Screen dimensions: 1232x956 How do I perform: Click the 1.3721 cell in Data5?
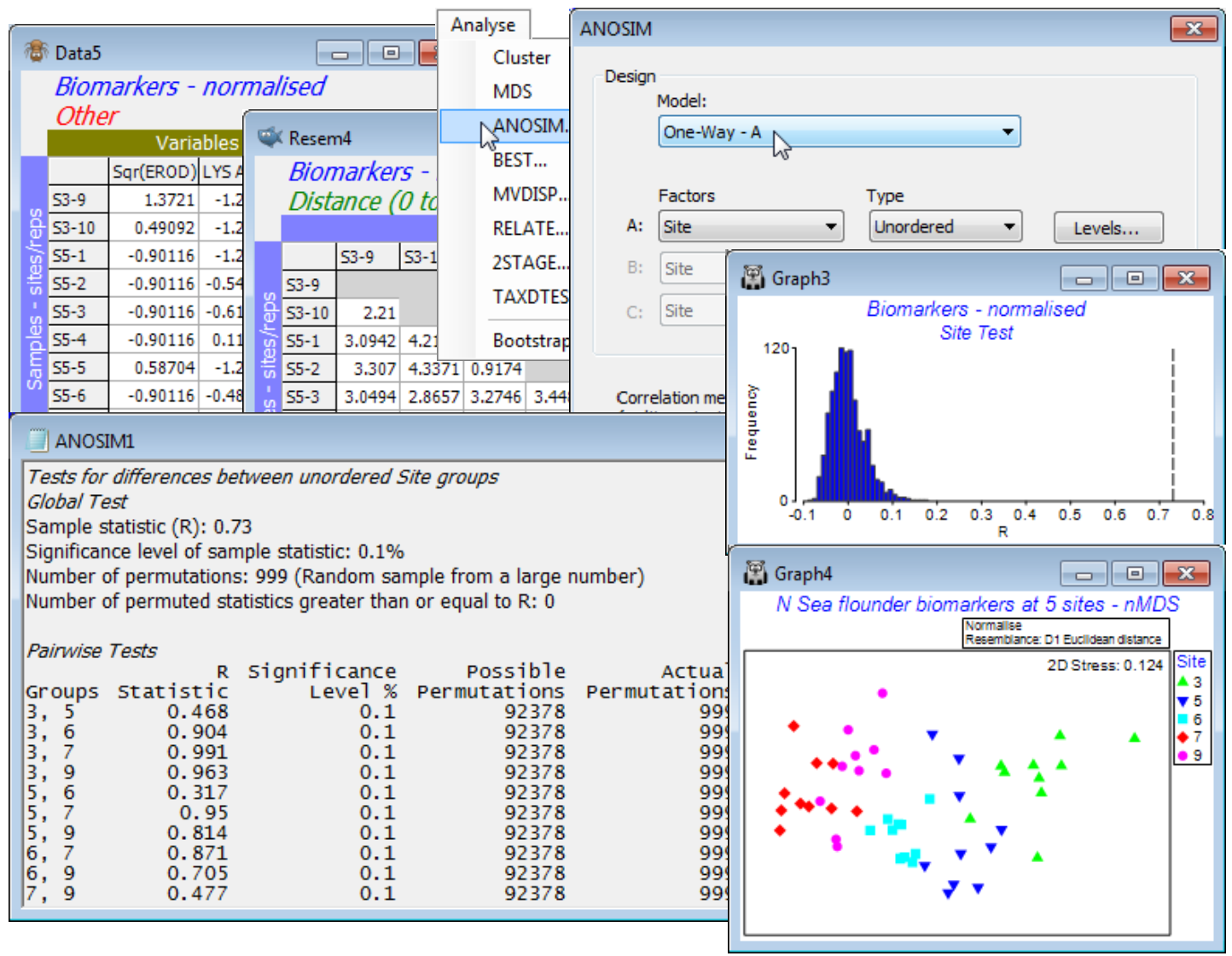154,200
